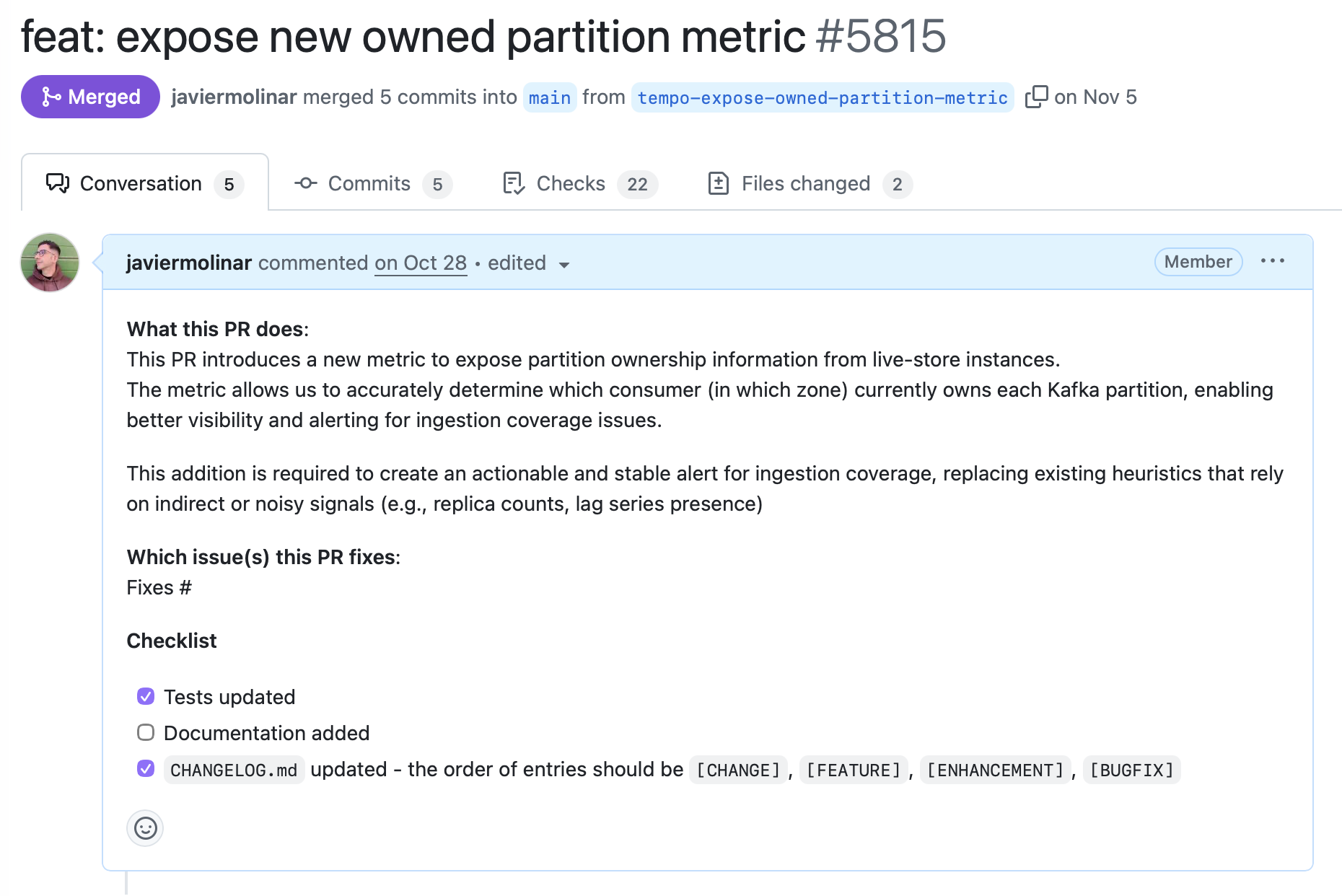This screenshot has height=896, width=1342.
Task: Check the Documentation added checkbox
Action: pos(145,732)
